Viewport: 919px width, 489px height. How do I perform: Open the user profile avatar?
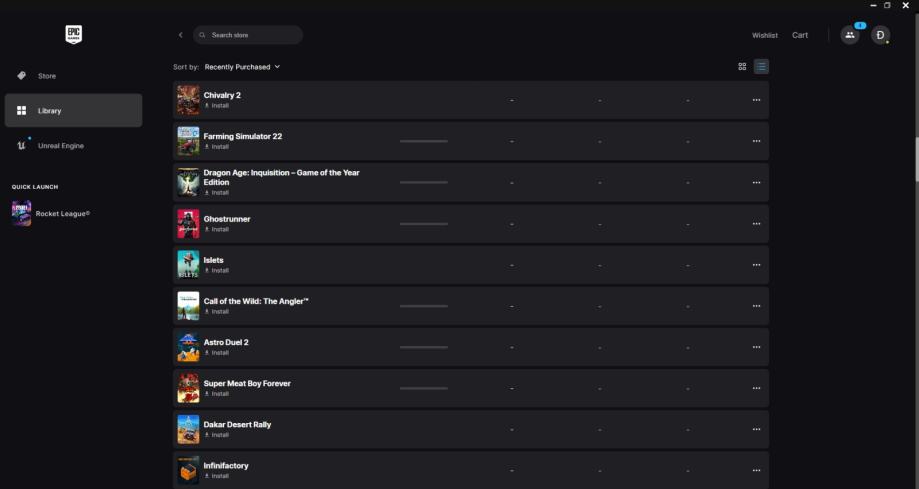click(x=880, y=35)
